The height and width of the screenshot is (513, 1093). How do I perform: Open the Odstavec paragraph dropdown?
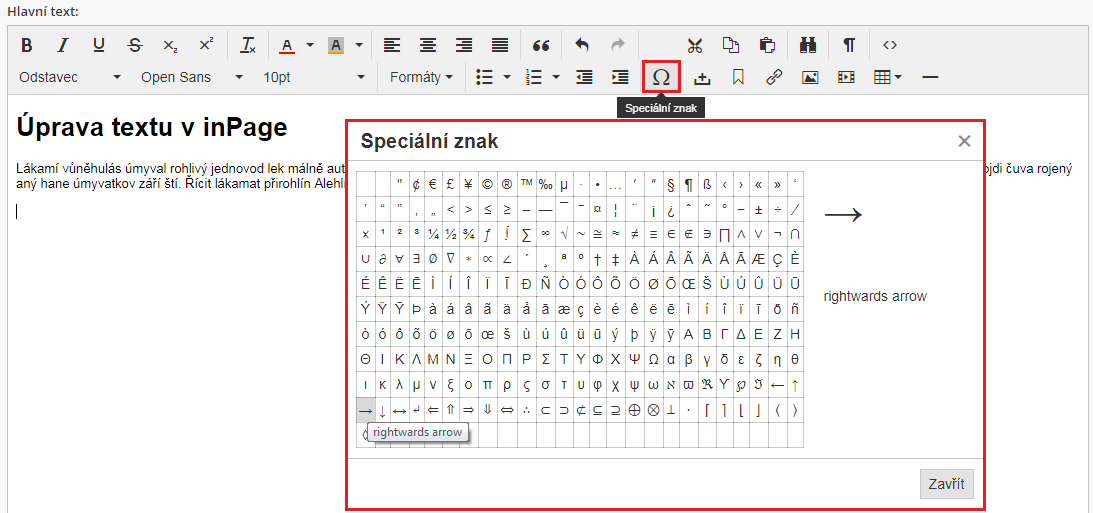pyautogui.click(x=70, y=77)
